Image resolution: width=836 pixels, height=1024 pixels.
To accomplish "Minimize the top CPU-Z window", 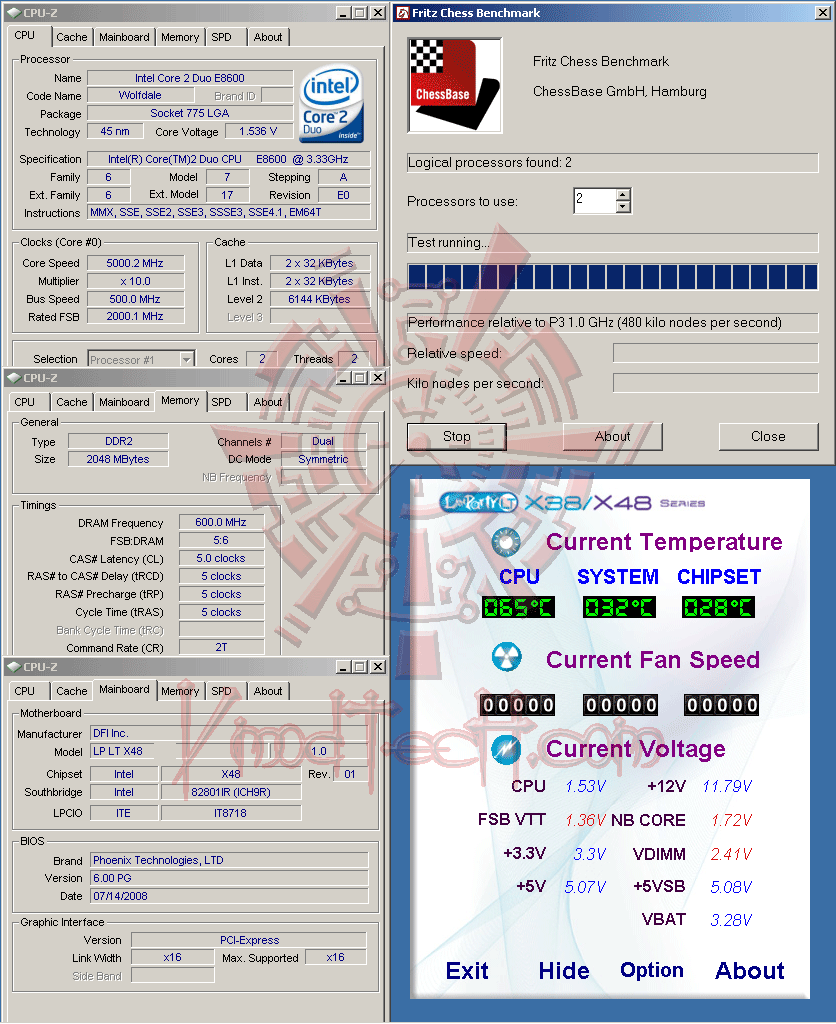I will coord(344,12).
